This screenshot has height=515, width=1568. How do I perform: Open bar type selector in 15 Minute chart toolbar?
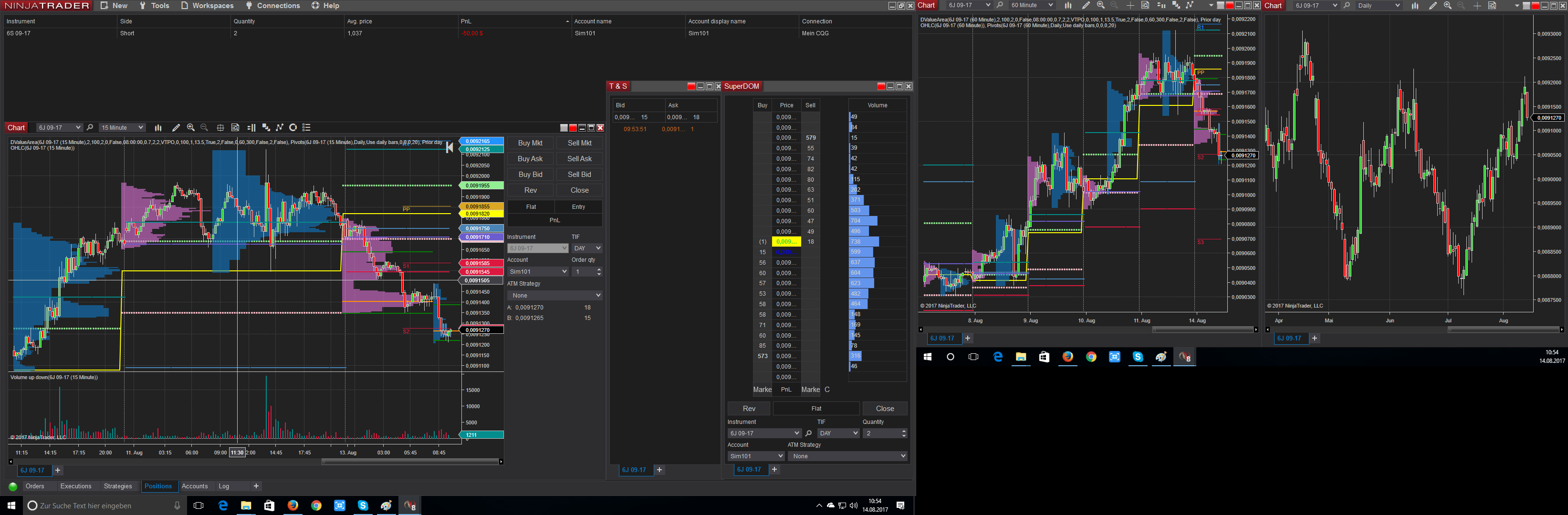point(158,128)
